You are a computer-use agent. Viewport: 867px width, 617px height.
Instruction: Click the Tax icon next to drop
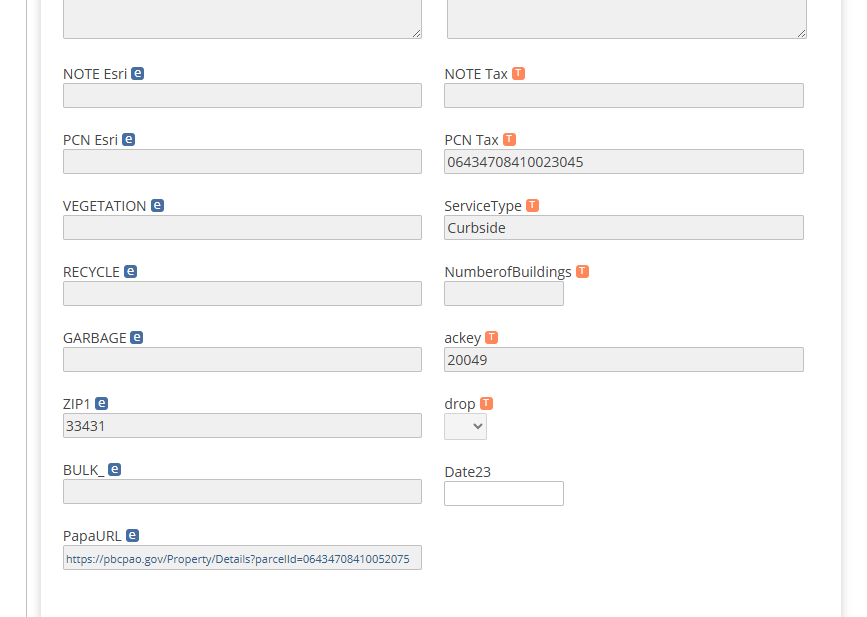coord(486,404)
